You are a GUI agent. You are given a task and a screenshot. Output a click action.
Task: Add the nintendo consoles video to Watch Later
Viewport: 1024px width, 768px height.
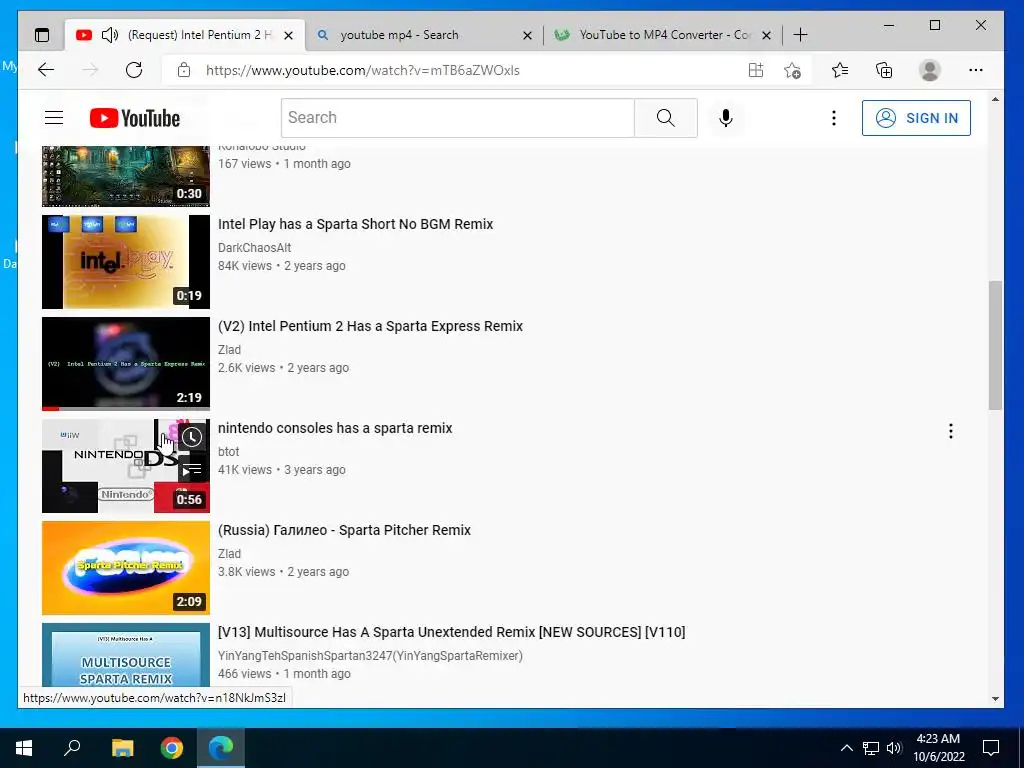[191, 437]
